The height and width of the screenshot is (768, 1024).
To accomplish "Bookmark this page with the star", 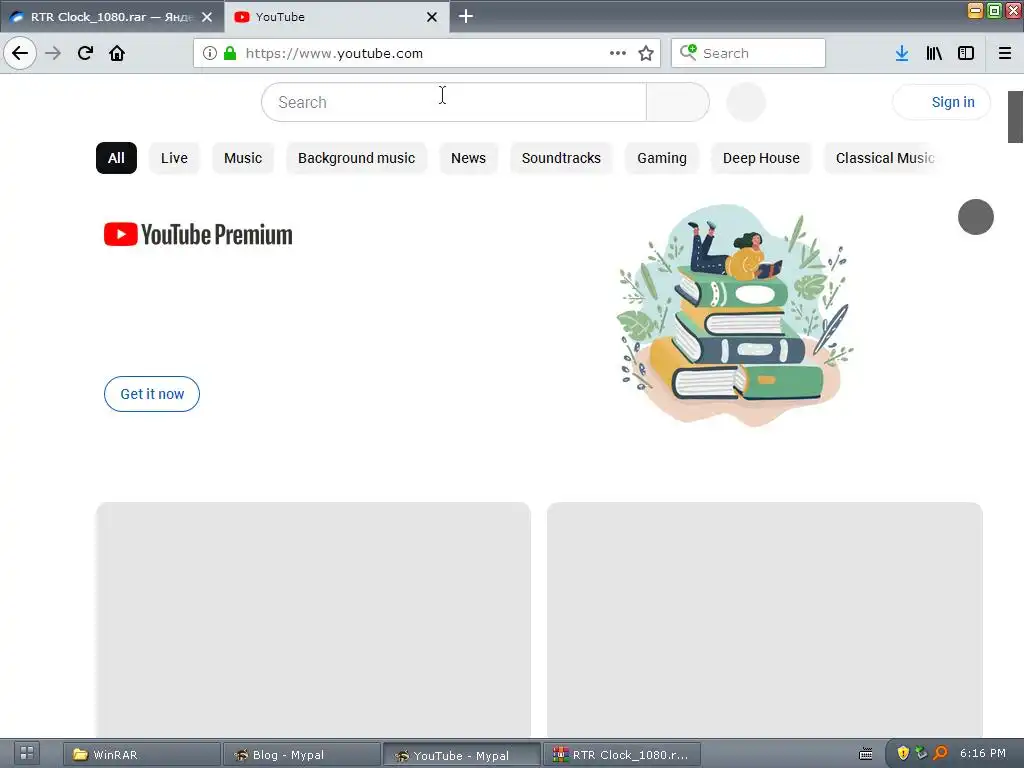I will (x=646, y=53).
